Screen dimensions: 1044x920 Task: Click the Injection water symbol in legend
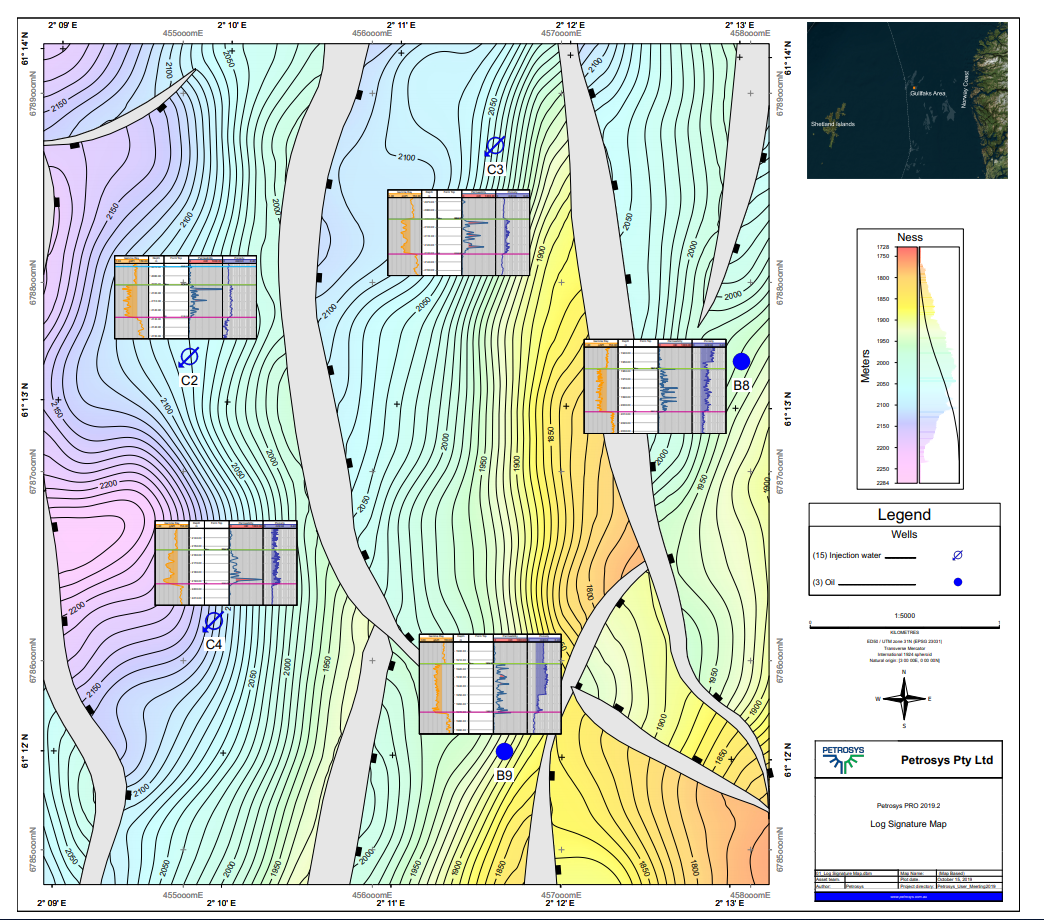point(957,555)
